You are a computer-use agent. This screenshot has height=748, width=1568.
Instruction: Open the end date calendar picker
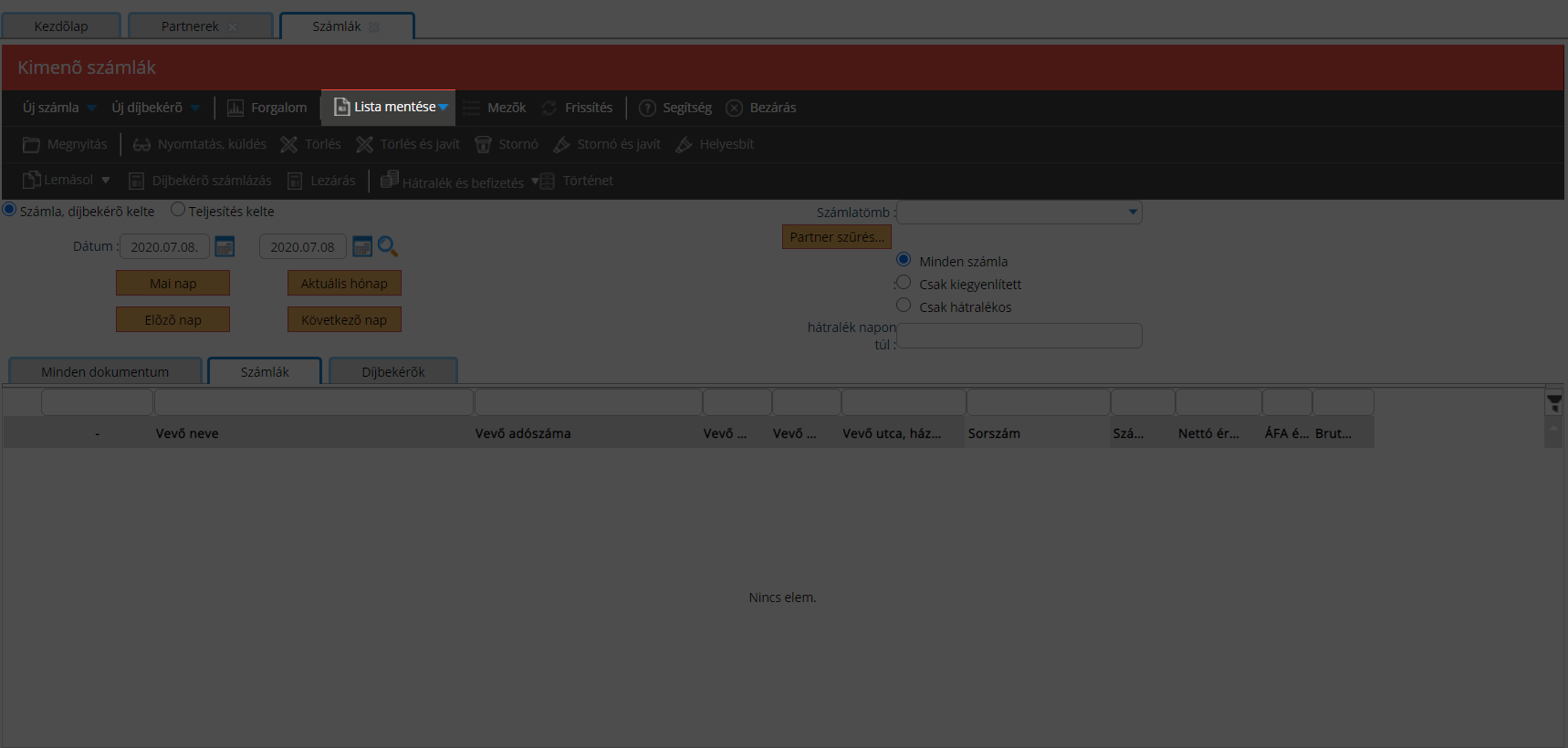click(362, 246)
